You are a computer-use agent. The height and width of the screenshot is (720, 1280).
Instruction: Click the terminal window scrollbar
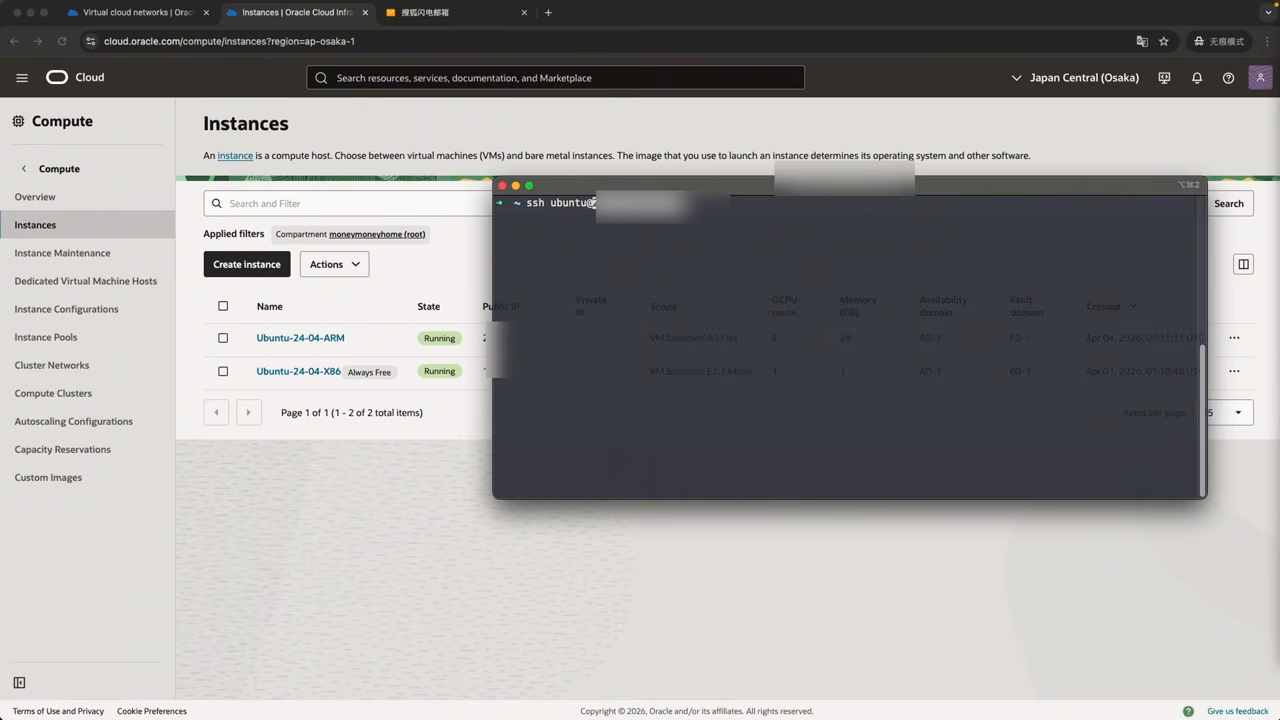point(1202,418)
